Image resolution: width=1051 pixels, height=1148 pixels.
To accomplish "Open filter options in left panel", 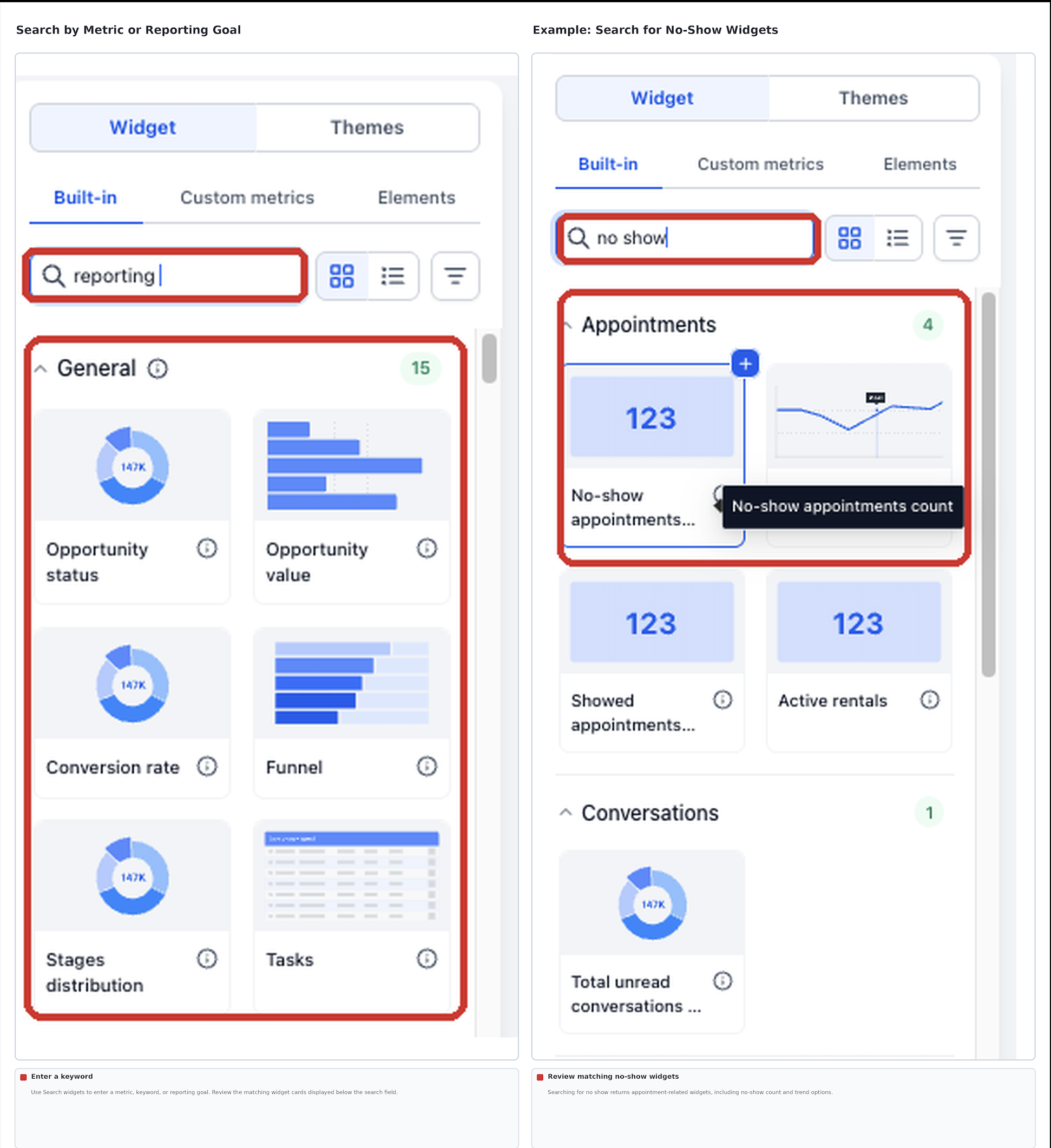I will coord(455,276).
